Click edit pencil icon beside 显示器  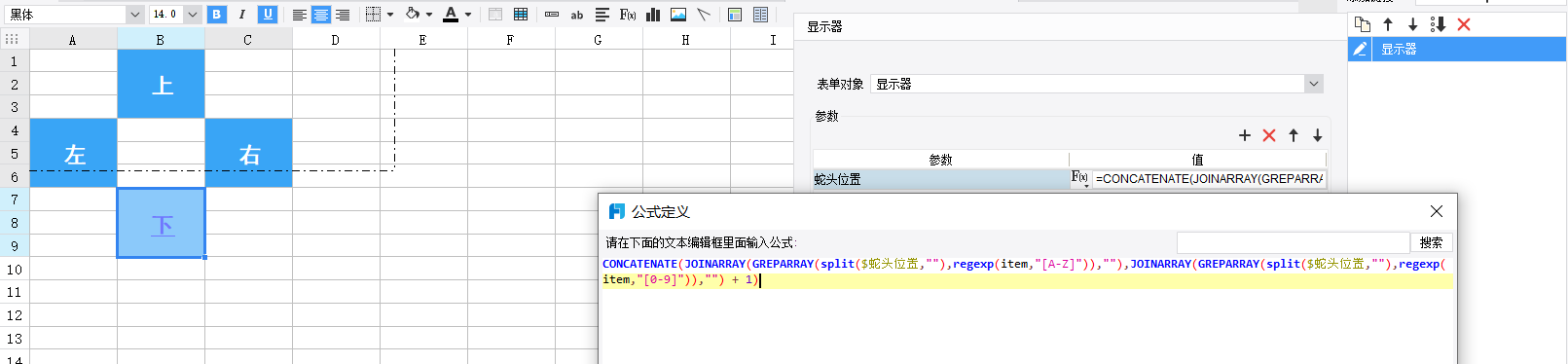coord(1360,49)
